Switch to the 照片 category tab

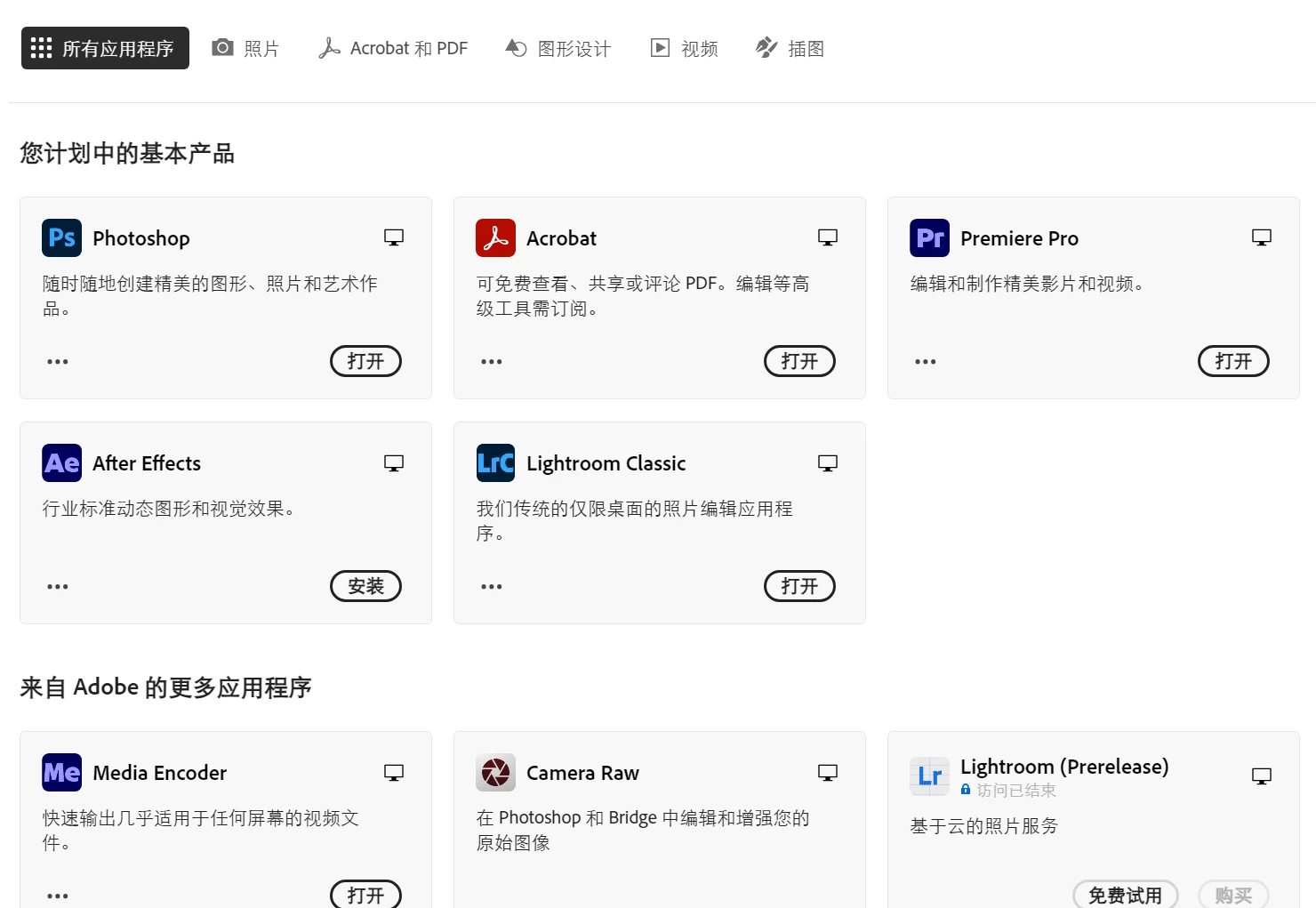(x=245, y=48)
